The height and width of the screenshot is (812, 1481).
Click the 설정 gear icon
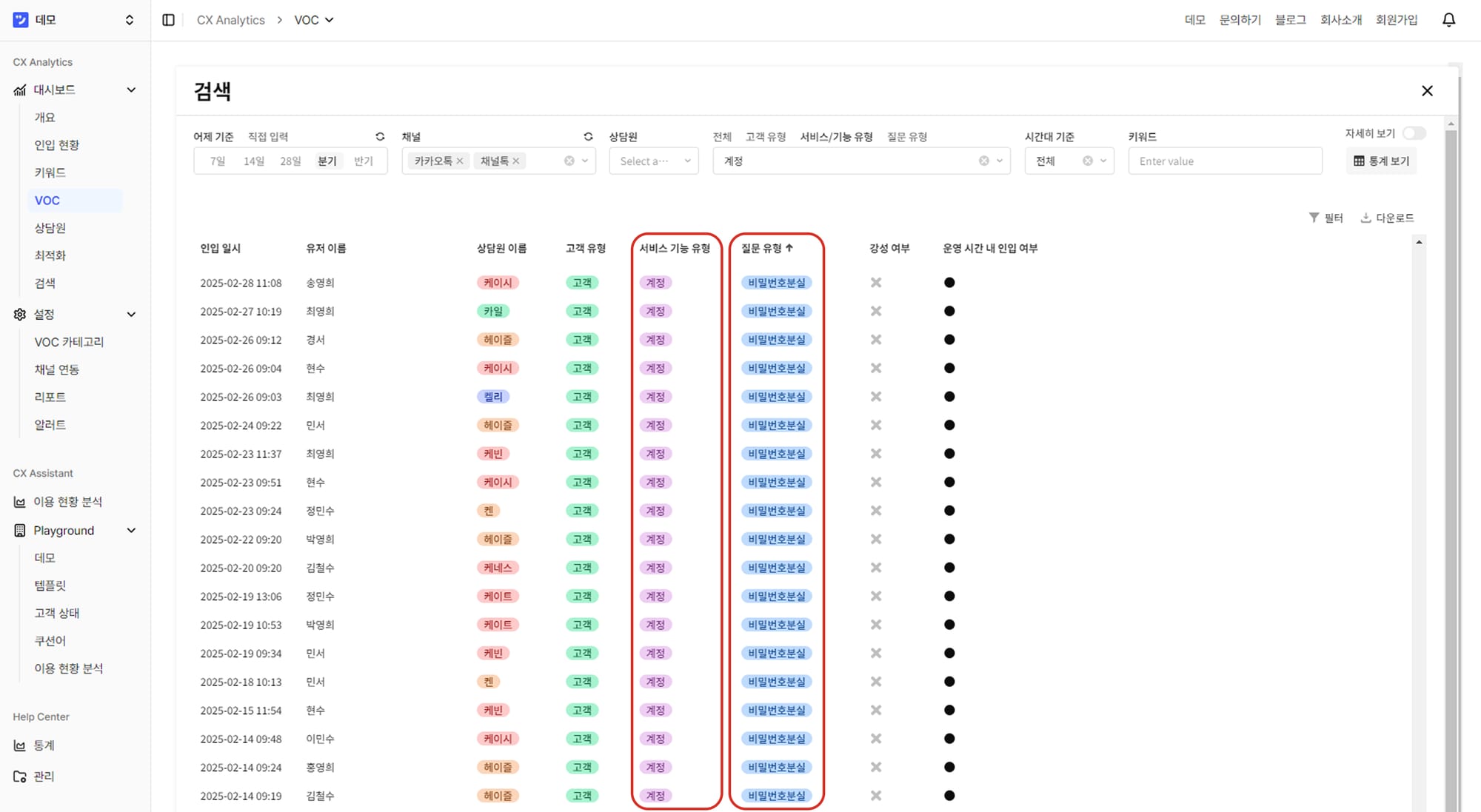pyautogui.click(x=19, y=314)
